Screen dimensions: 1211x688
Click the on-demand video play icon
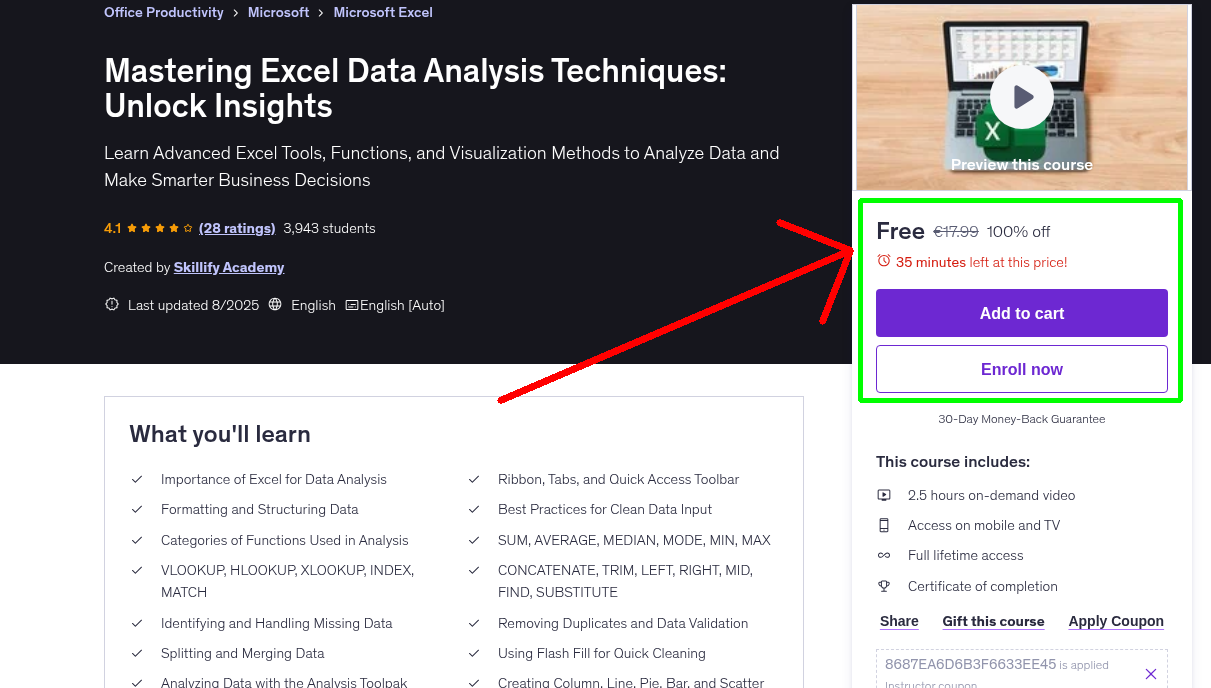[884, 494]
